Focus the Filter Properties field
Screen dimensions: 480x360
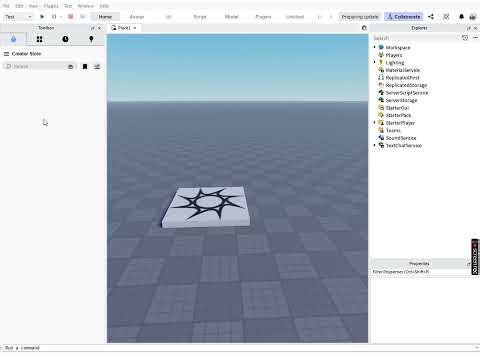coord(421,272)
